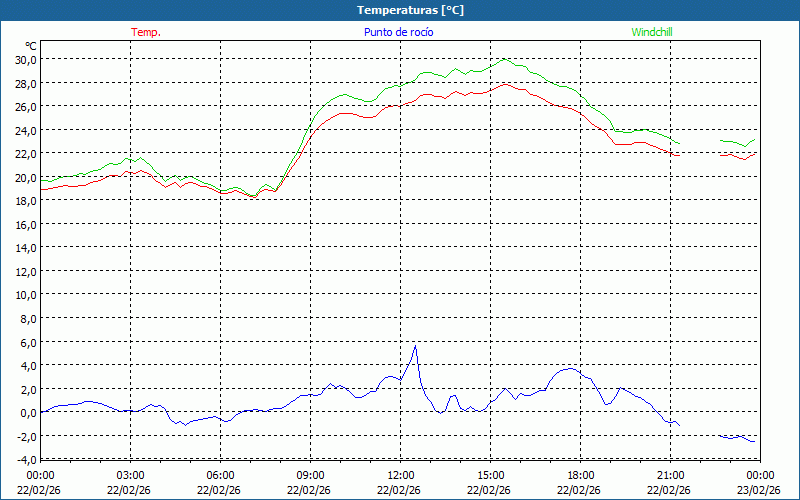800x500 pixels.
Task: Click the Temperaturas [°C] chart title
Action: [x=411, y=10]
